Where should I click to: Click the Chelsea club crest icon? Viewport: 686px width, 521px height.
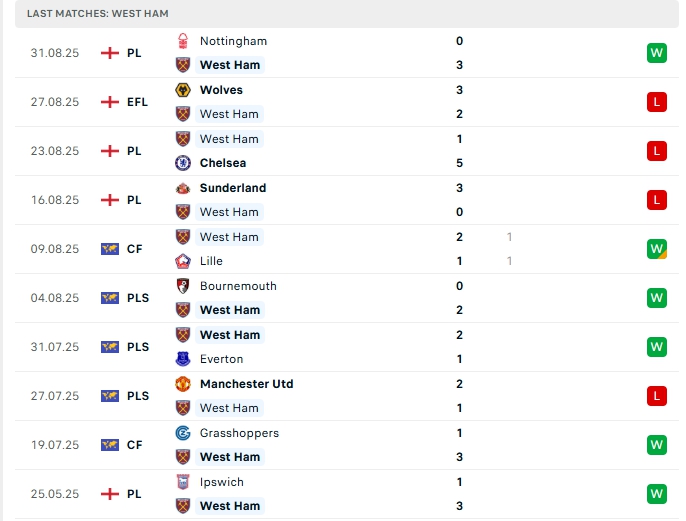[x=183, y=163]
